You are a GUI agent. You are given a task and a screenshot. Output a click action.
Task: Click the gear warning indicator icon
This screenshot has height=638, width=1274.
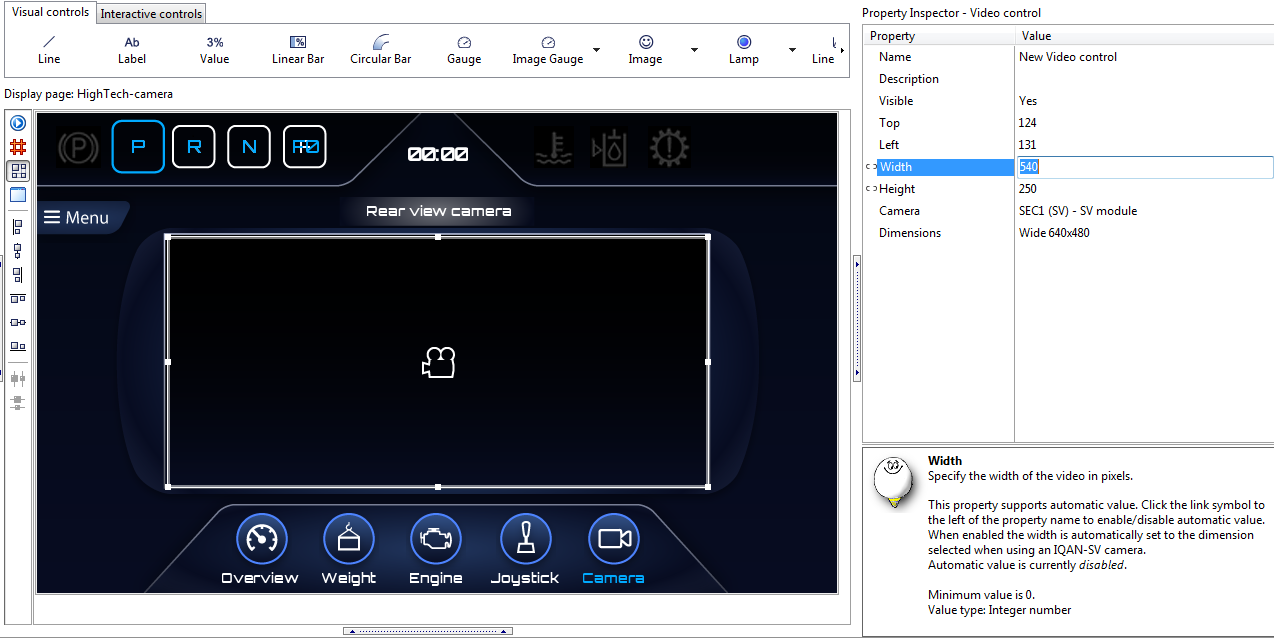(668, 148)
